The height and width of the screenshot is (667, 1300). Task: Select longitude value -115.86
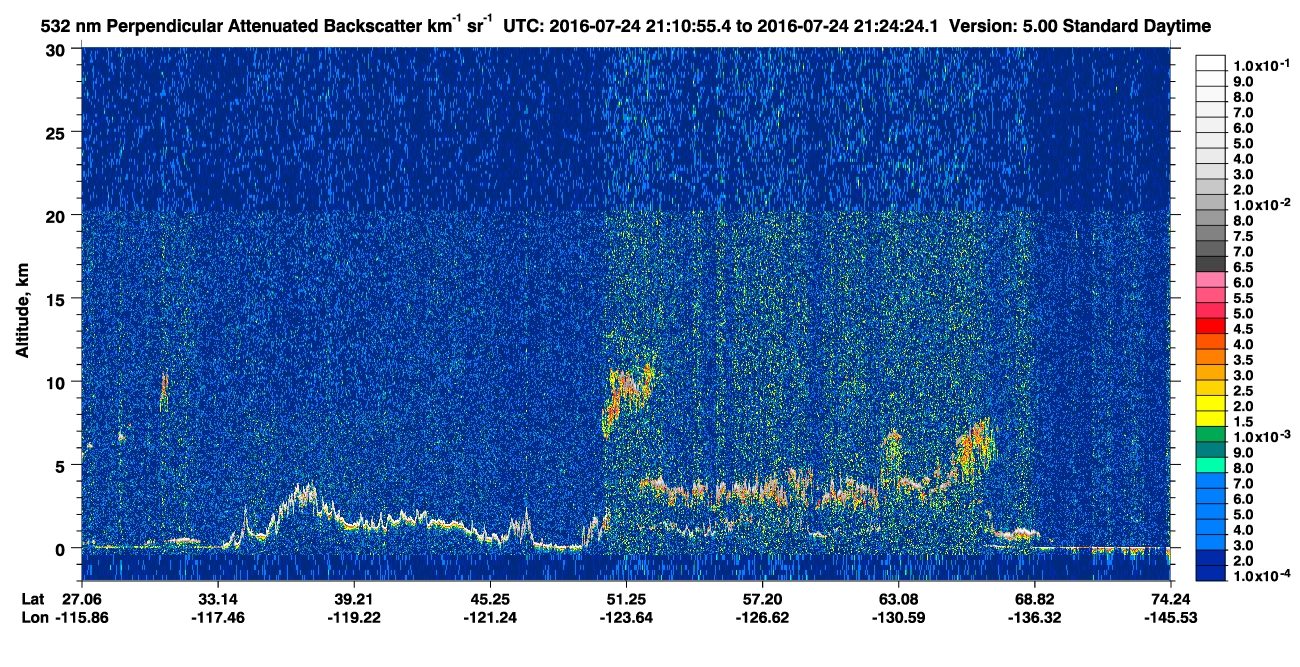click(x=81, y=618)
